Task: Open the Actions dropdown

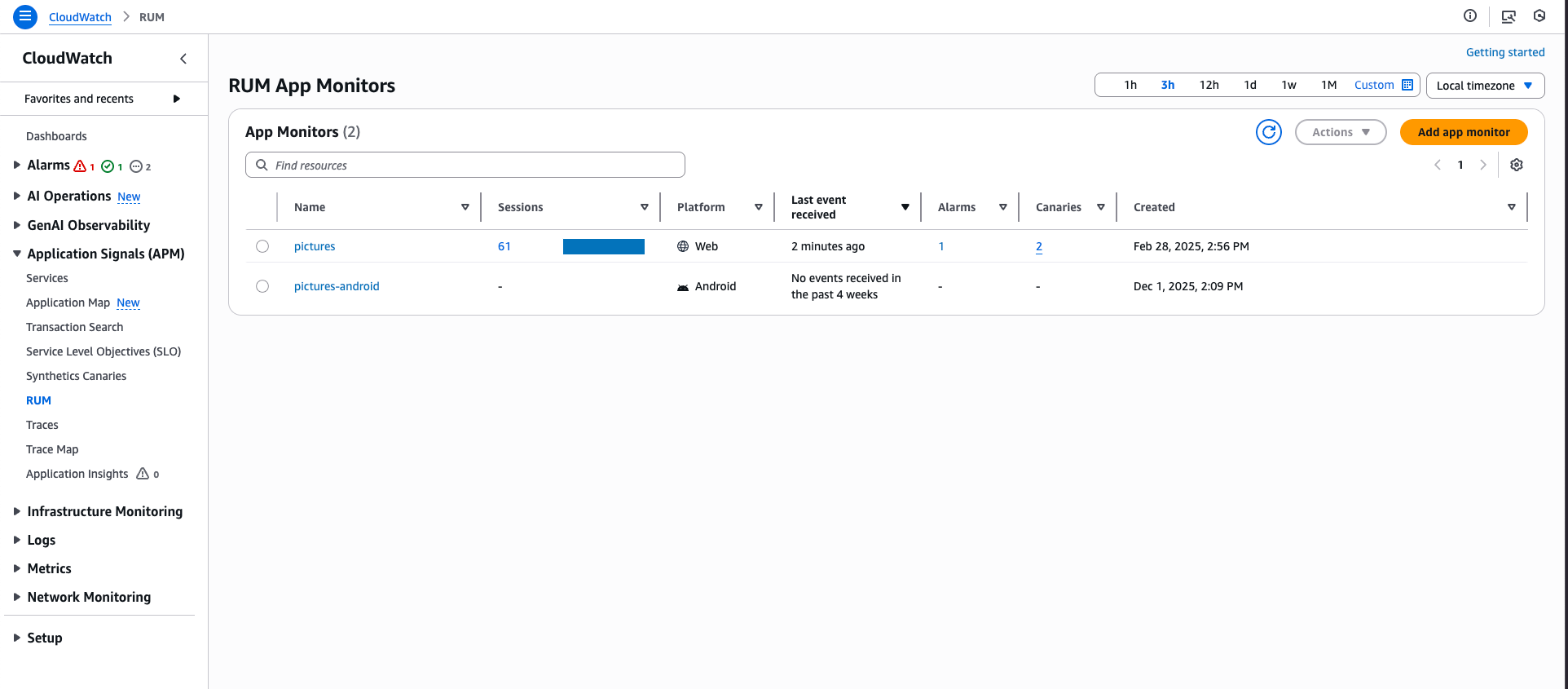Action: 1341,132
